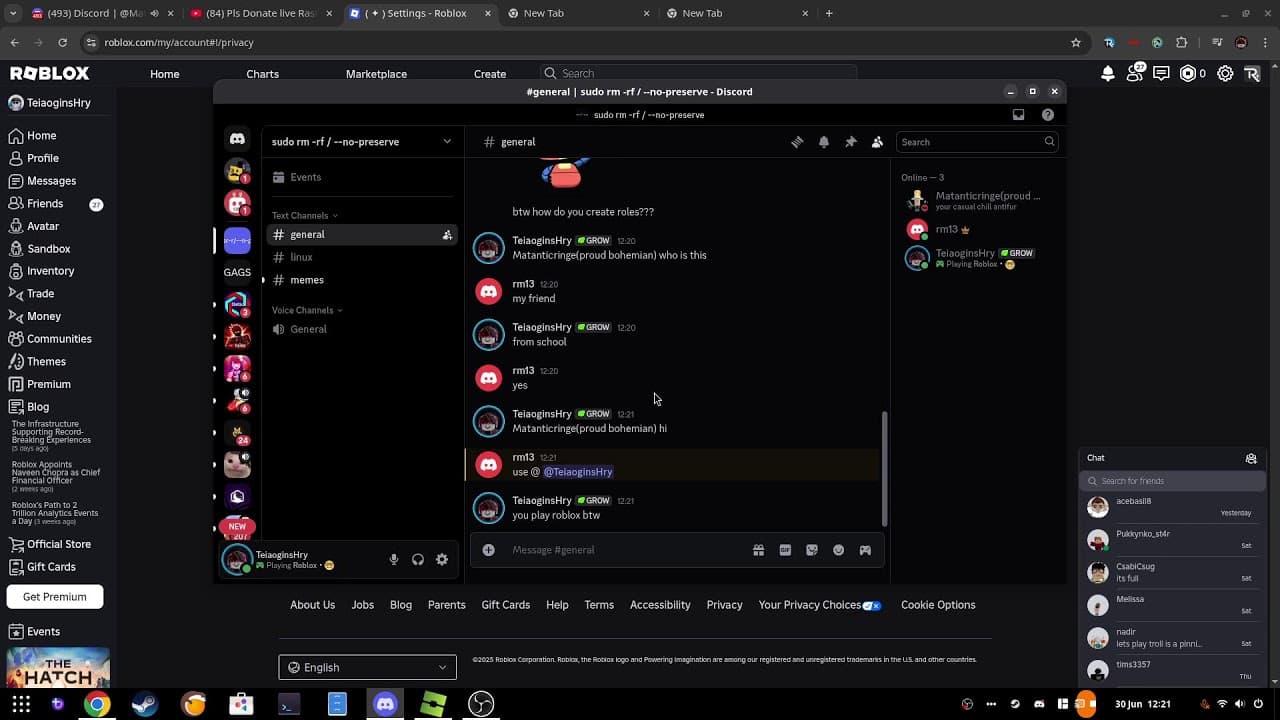Collapse the Voice Channels category

coord(307,311)
